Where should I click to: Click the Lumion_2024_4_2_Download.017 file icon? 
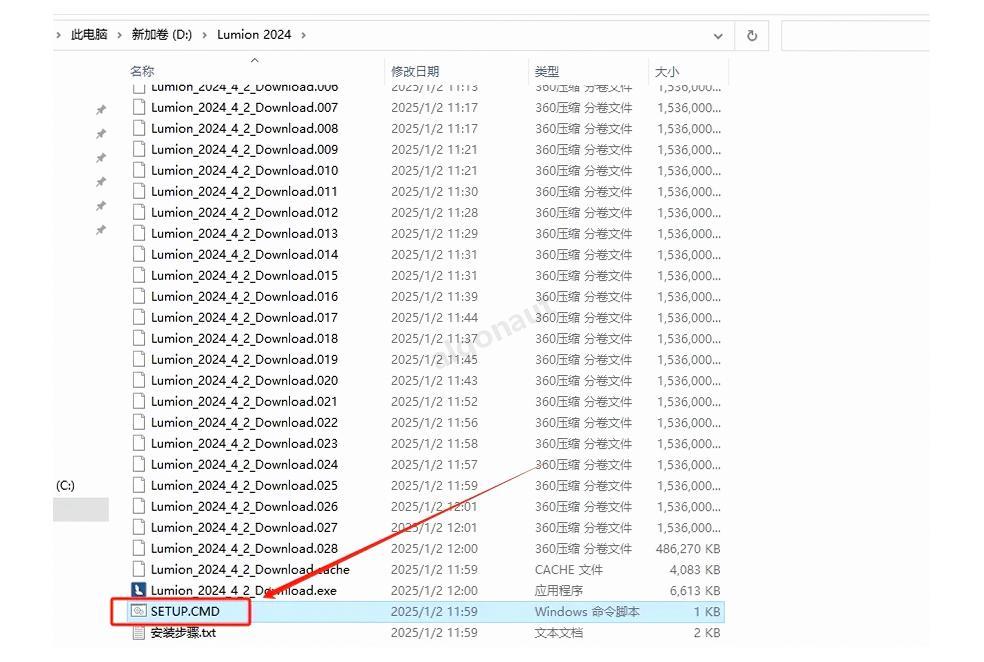[139, 317]
